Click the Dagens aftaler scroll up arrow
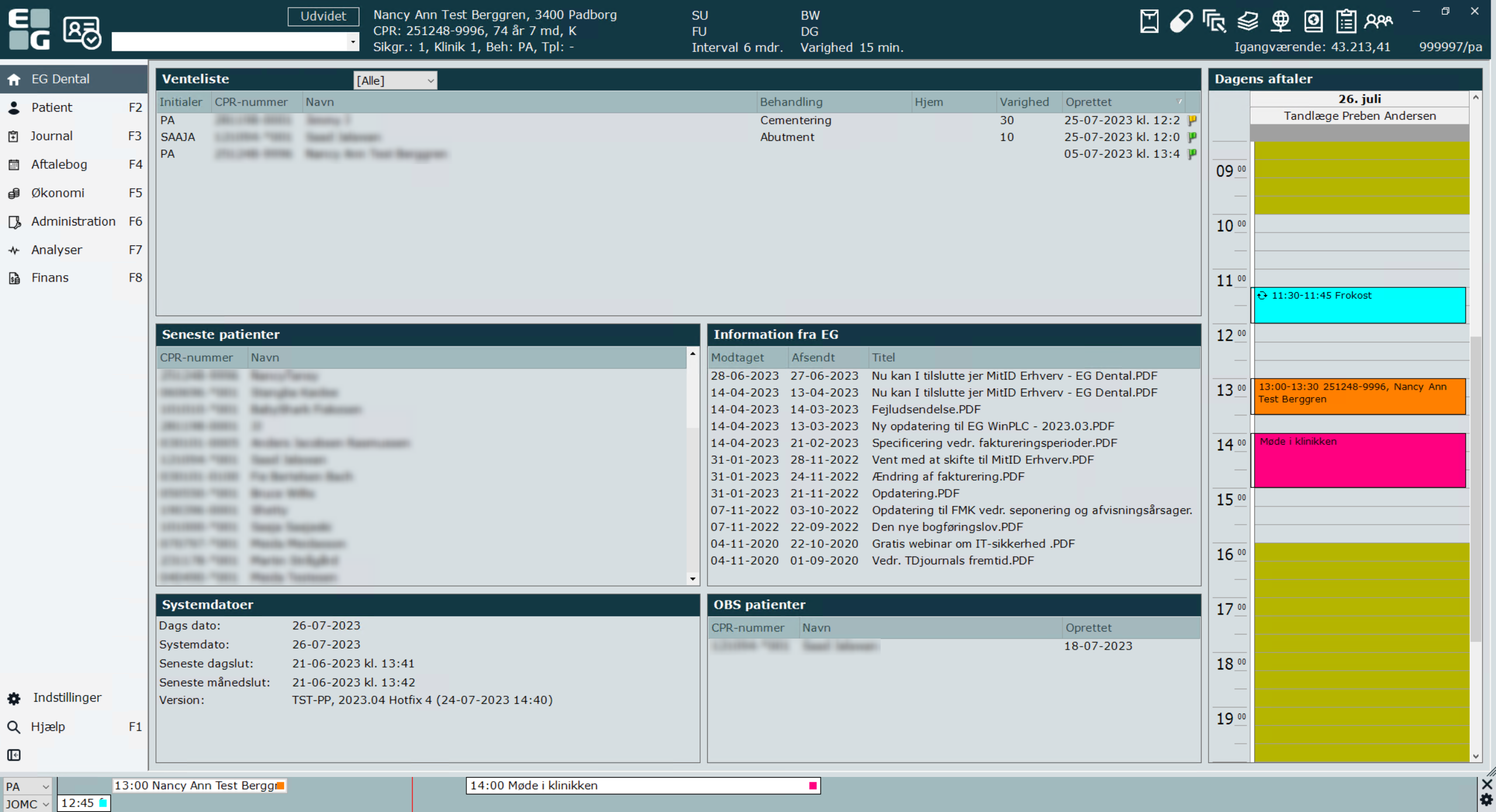 [1476, 98]
